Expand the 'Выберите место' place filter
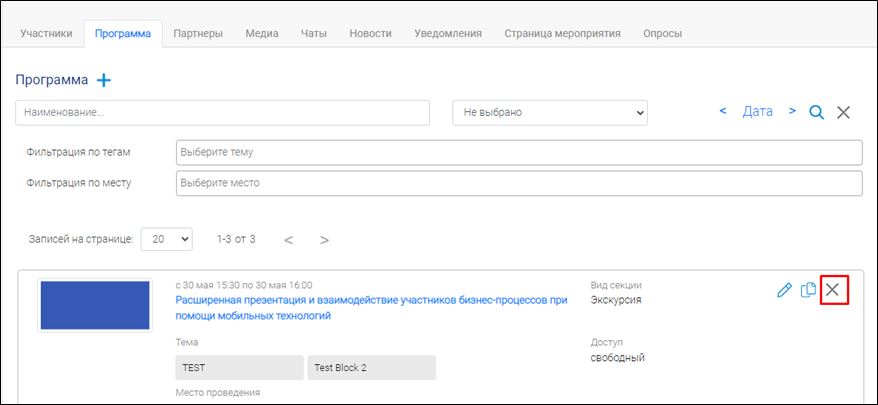The width and height of the screenshot is (878, 405). tap(518, 184)
